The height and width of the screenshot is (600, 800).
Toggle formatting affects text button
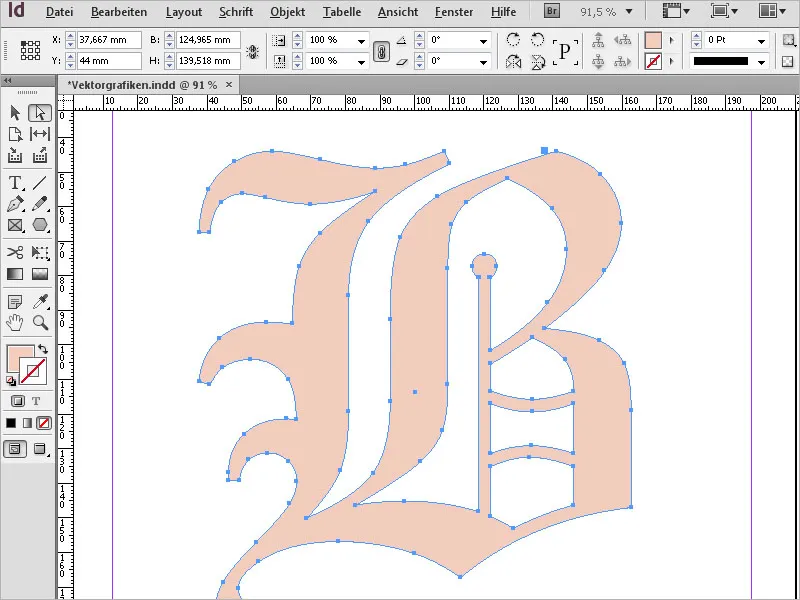click(36, 401)
